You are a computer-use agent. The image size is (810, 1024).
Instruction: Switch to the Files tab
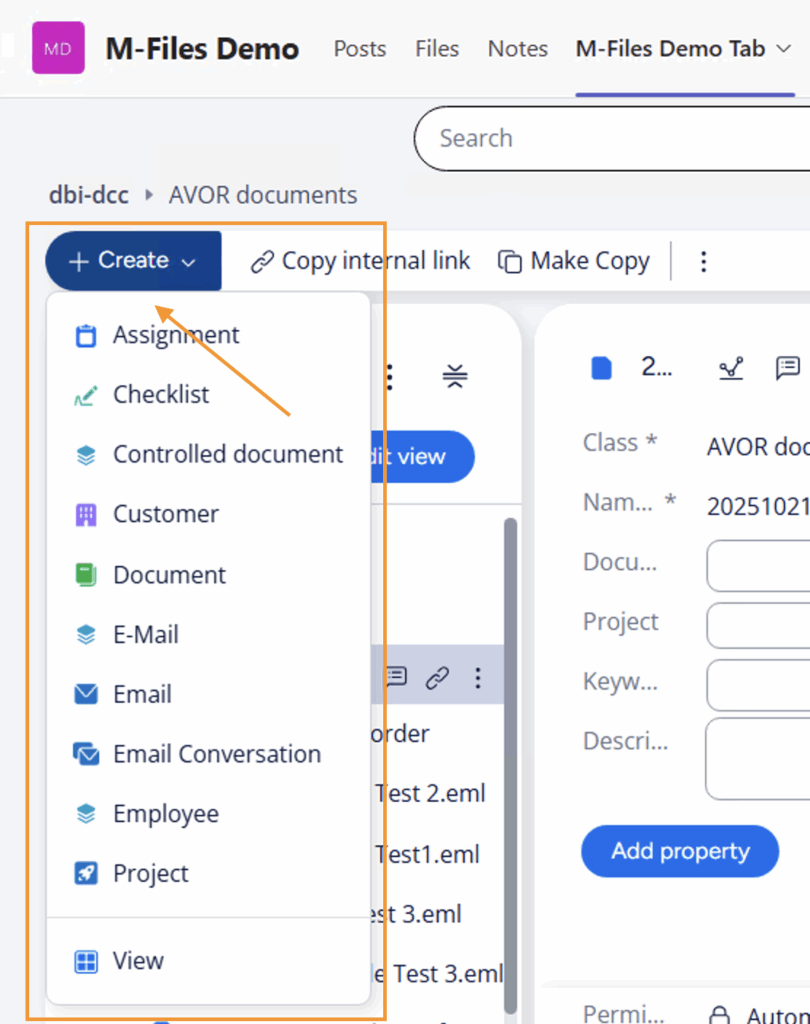[x=437, y=49]
